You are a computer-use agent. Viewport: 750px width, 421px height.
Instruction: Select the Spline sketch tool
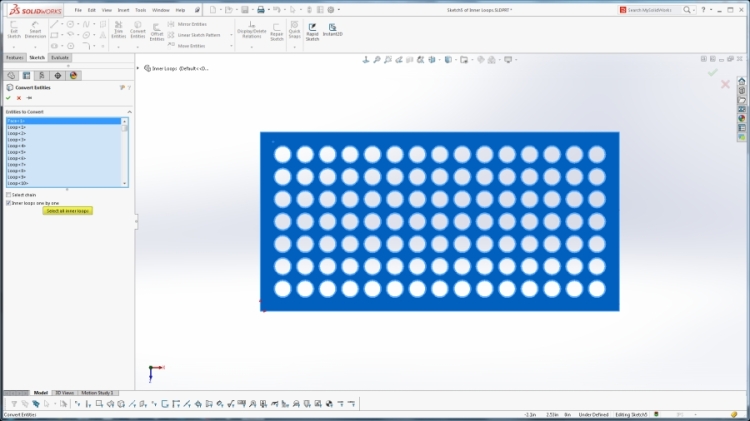click(x=86, y=24)
